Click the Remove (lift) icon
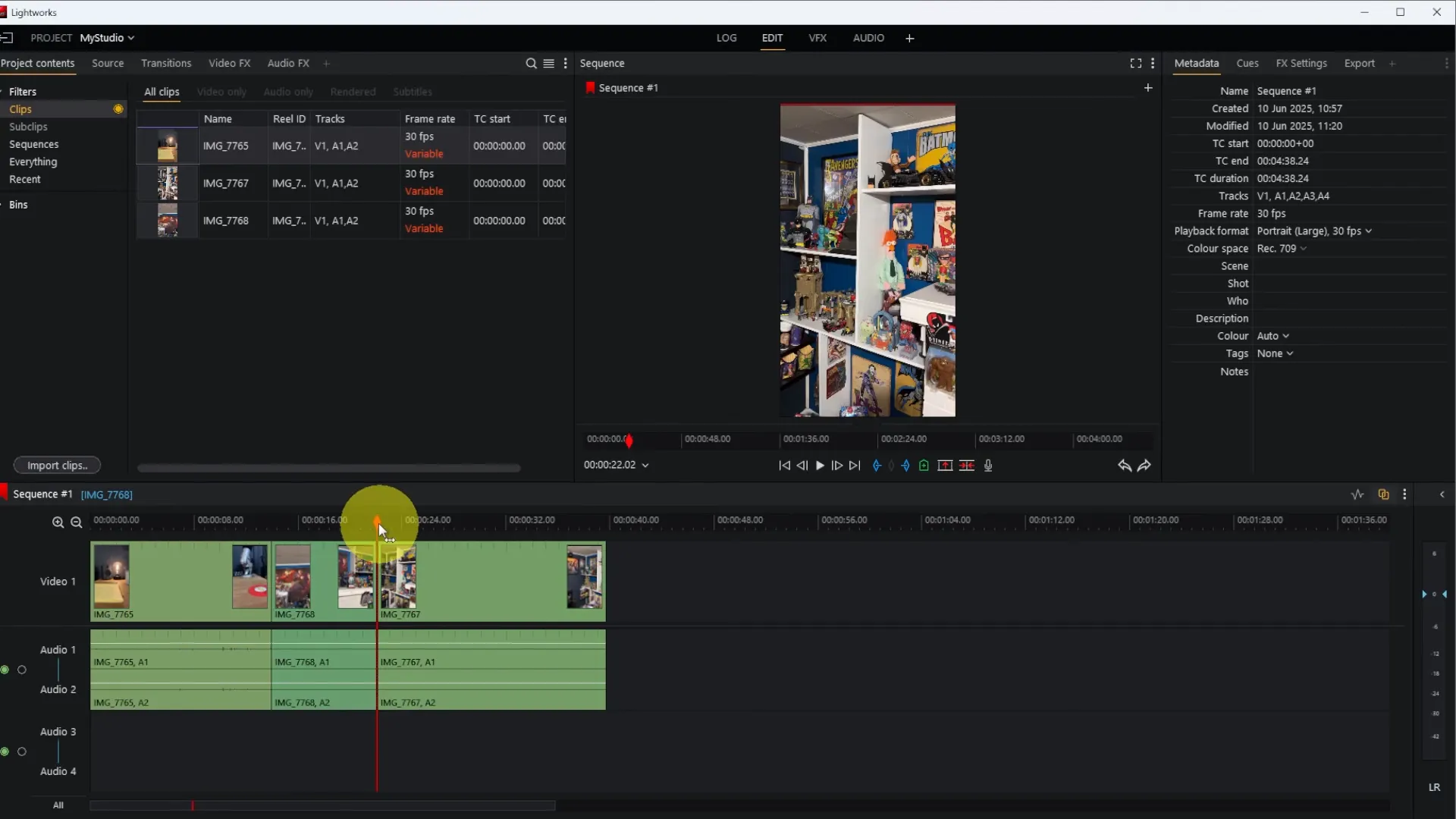Image resolution: width=1456 pixels, height=819 pixels. [x=945, y=466]
